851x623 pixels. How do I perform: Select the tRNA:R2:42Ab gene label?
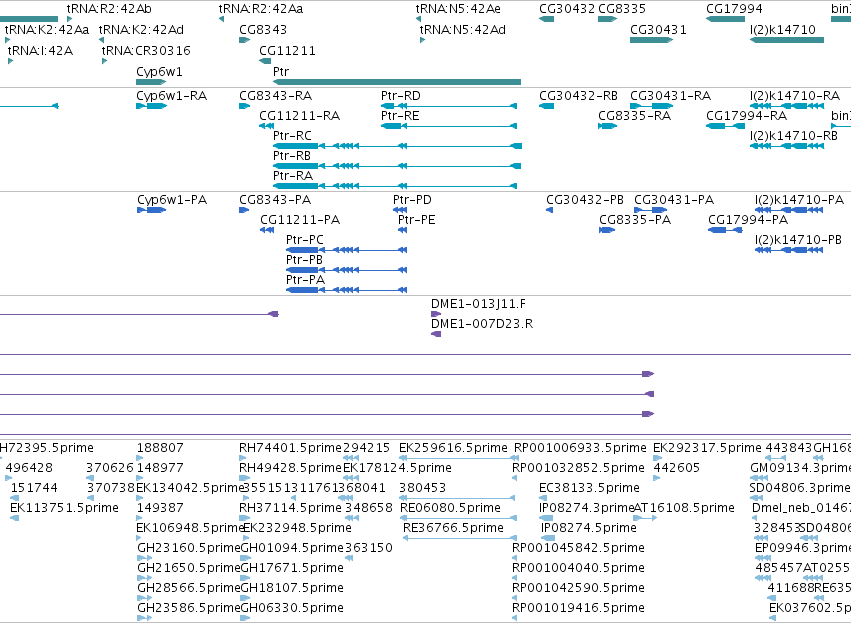point(109,9)
